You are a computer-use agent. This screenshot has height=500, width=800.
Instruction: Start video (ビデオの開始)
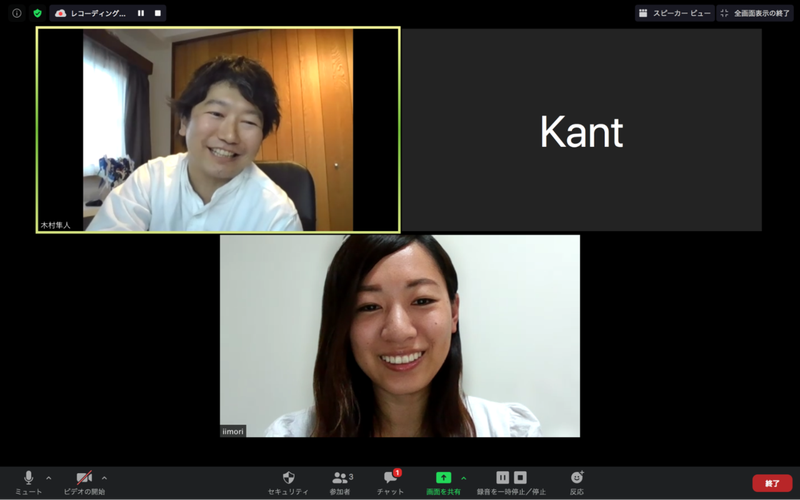tap(84, 483)
